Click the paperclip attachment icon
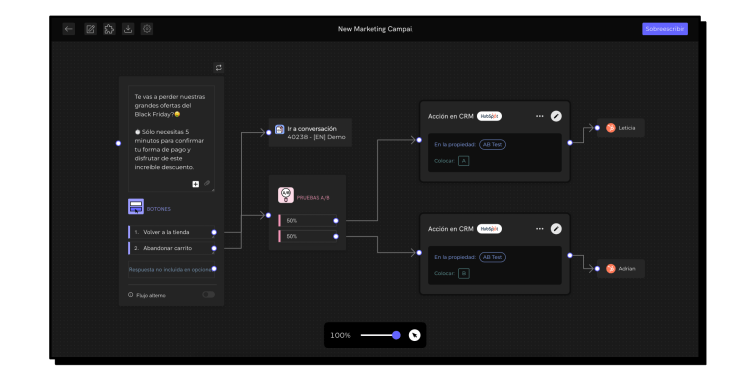 pyautogui.click(x=207, y=183)
